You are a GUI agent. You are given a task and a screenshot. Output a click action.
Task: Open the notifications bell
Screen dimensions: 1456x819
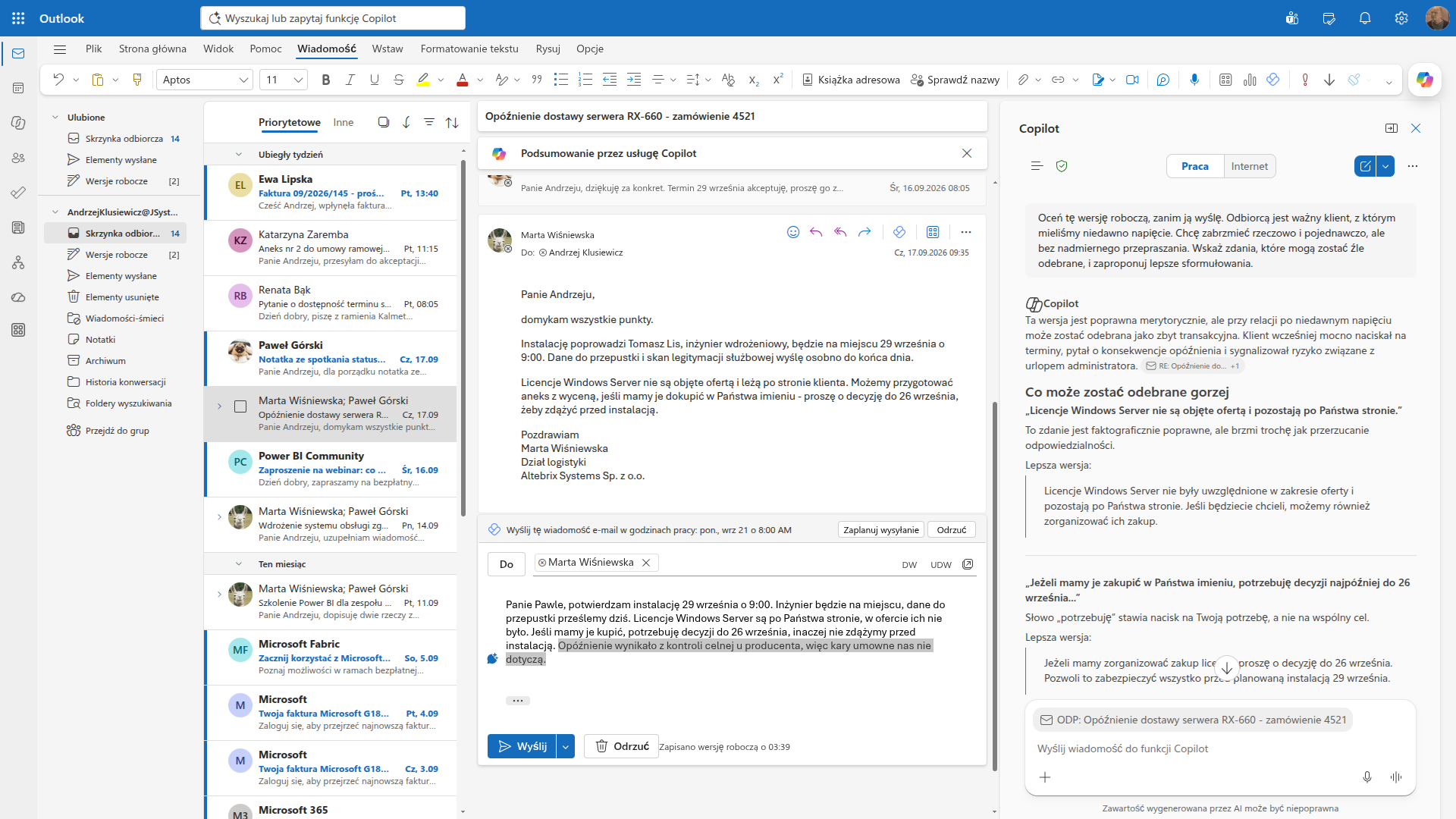coord(1365,18)
